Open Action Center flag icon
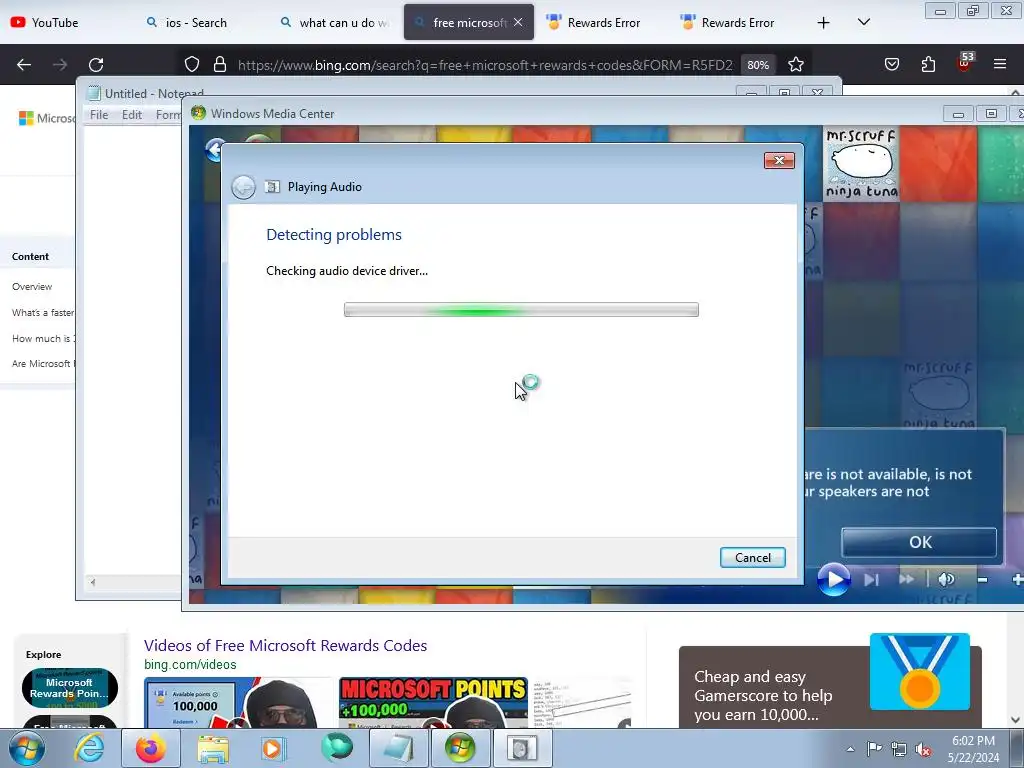Viewport: 1024px width, 768px height. (874, 748)
